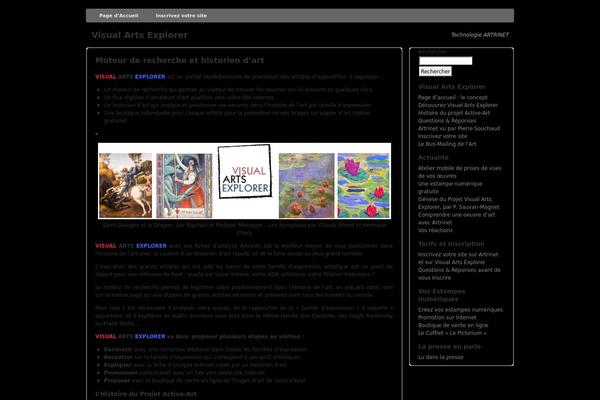Open the Vos réactions link
The width and height of the screenshot is (600, 400).
(435, 230)
